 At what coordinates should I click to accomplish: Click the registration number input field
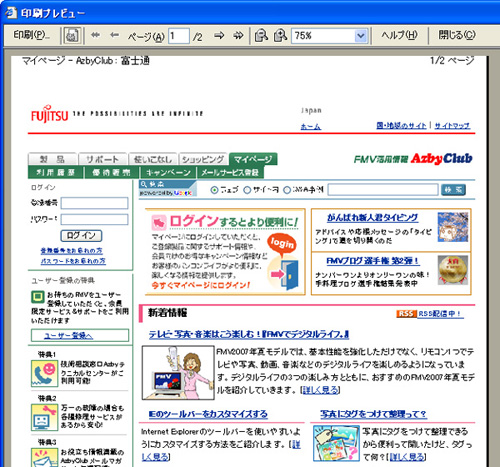tap(94, 203)
